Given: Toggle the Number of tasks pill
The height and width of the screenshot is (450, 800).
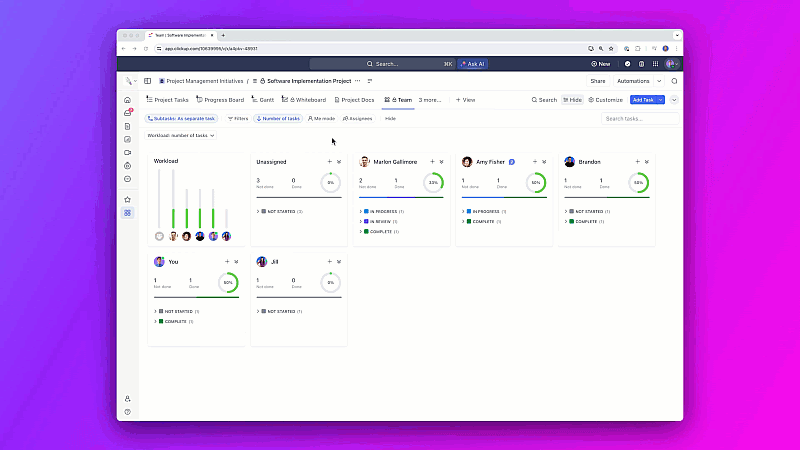Looking at the screenshot, I should [x=278, y=118].
